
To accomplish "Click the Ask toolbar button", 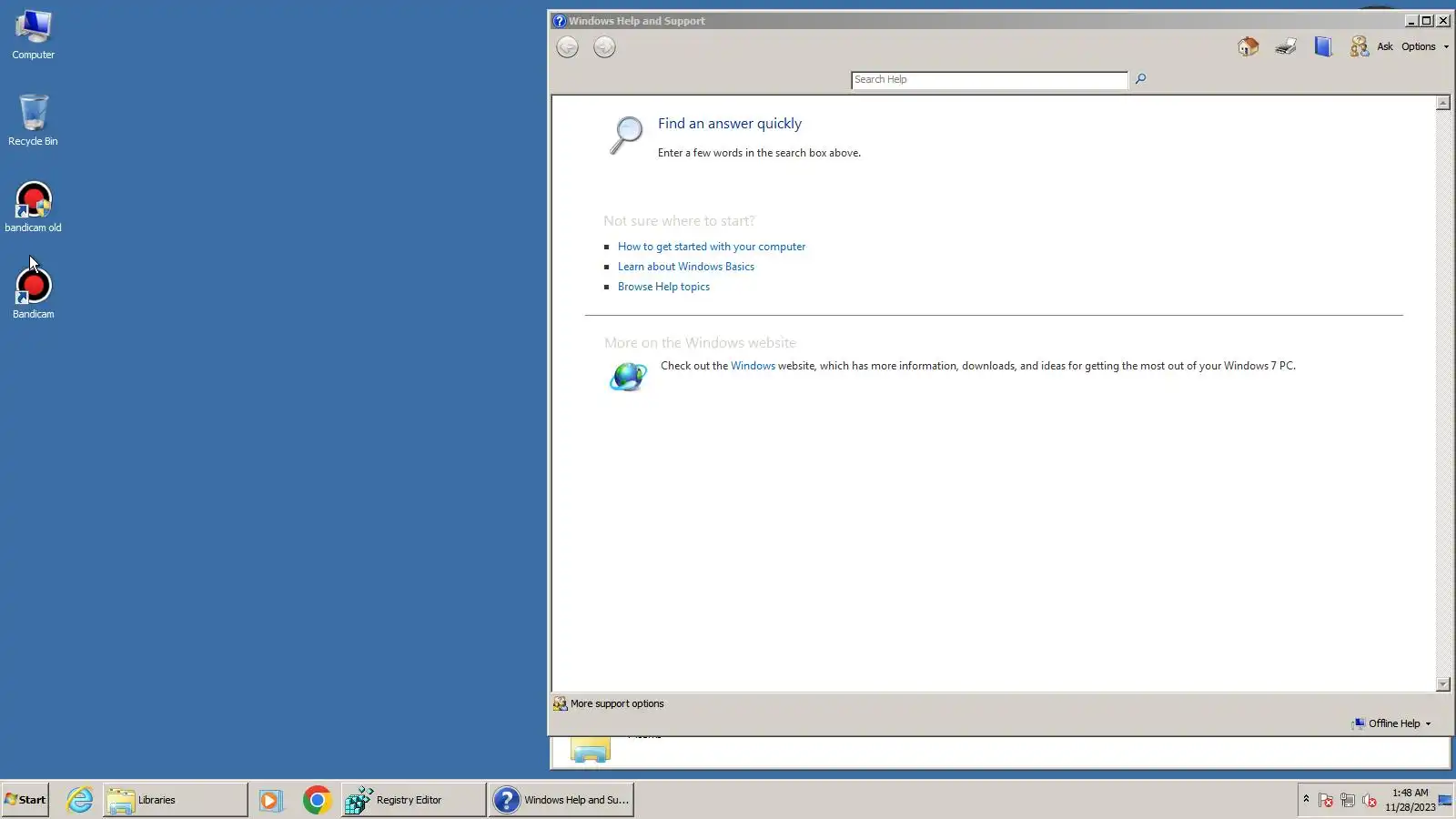I will (1371, 46).
